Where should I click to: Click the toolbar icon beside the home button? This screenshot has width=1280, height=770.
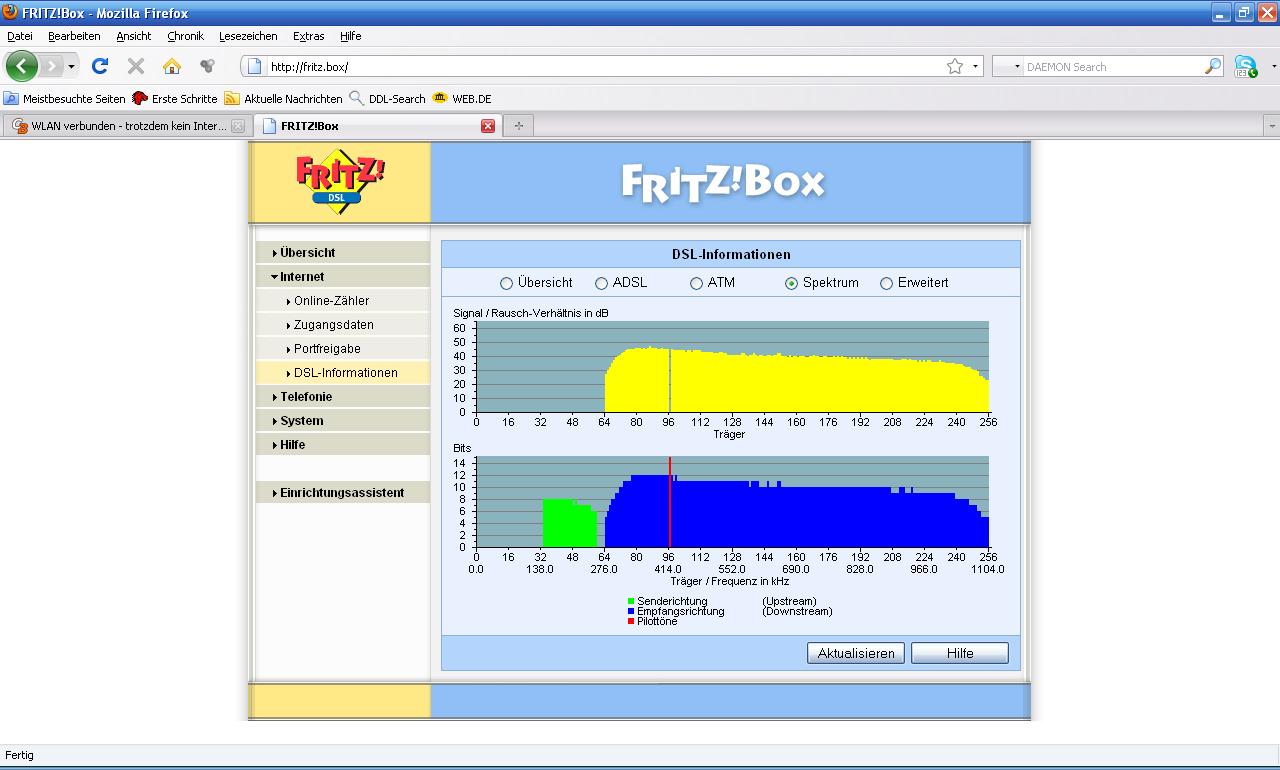click(207, 66)
